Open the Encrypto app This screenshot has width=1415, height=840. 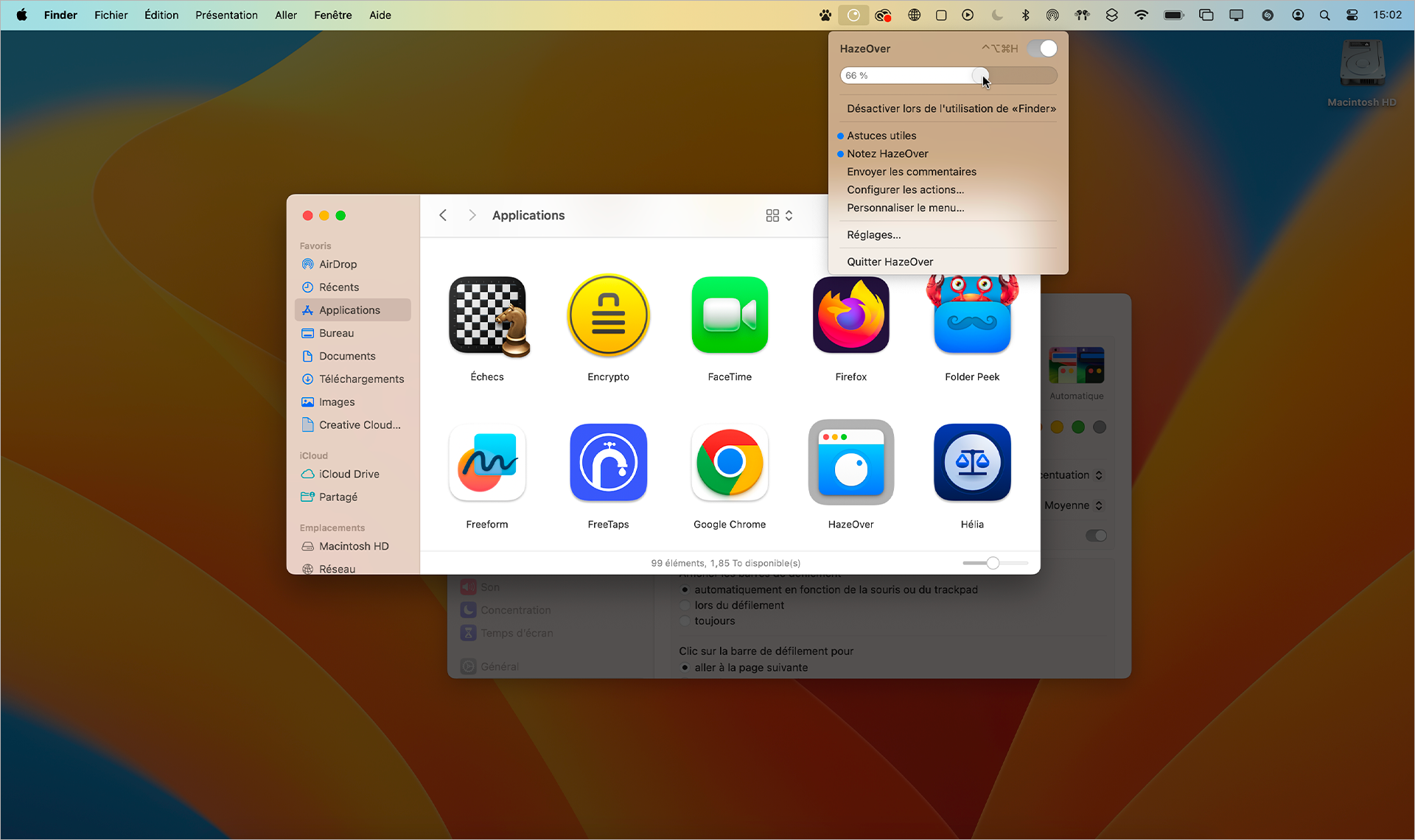coord(608,315)
